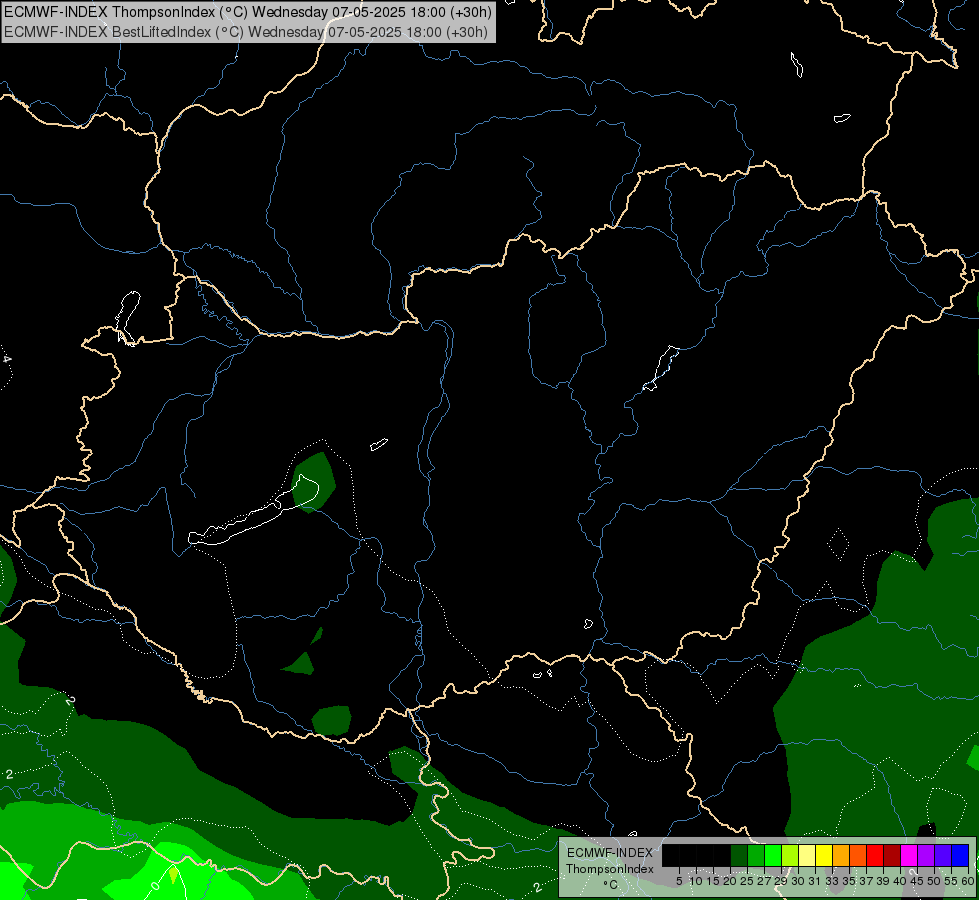979x900 pixels.
Task: Click legend scale value 39
Action: click(x=883, y=881)
